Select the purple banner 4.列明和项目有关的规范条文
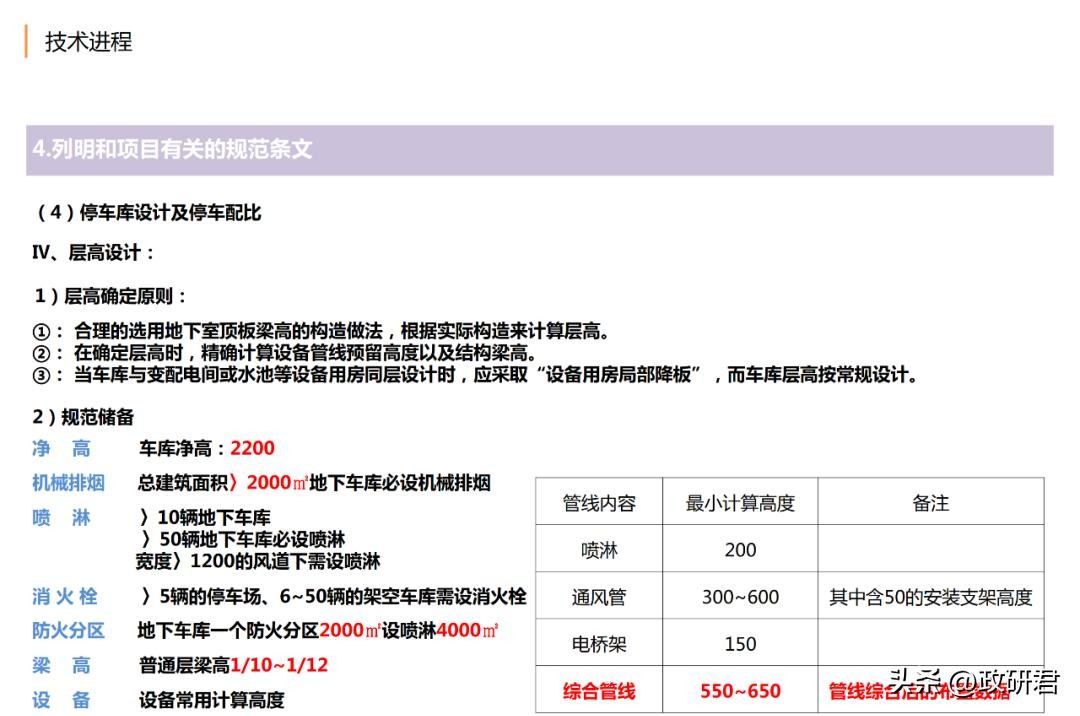The width and height of the screenshot is (1080, 716). click(x=539, y=150)
